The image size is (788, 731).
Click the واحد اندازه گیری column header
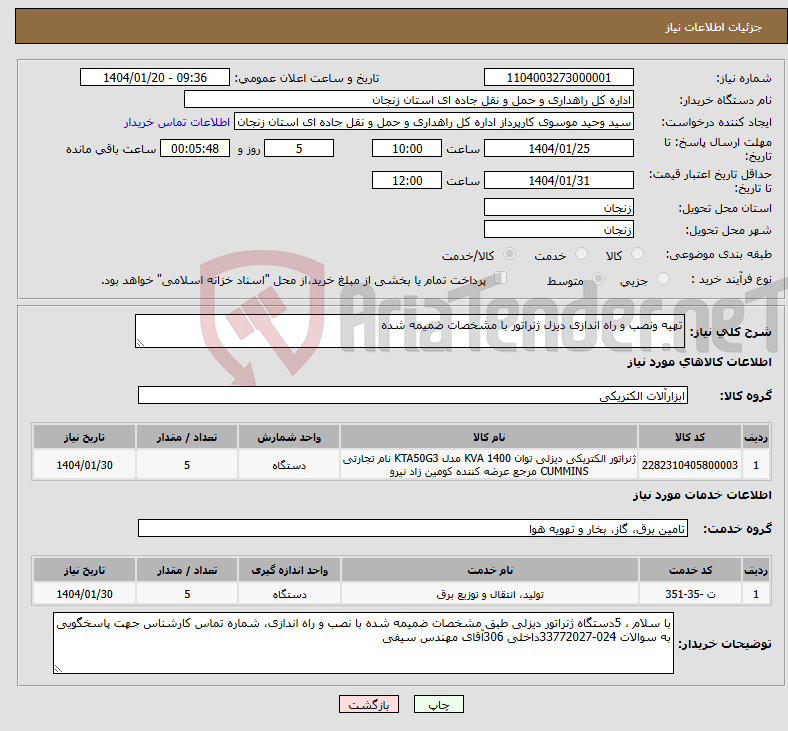point(289,570)
